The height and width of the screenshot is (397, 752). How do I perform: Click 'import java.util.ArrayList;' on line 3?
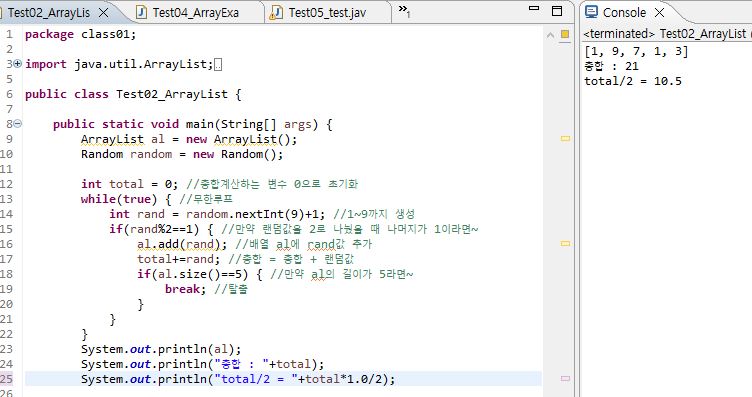click(x=119, y=64)
